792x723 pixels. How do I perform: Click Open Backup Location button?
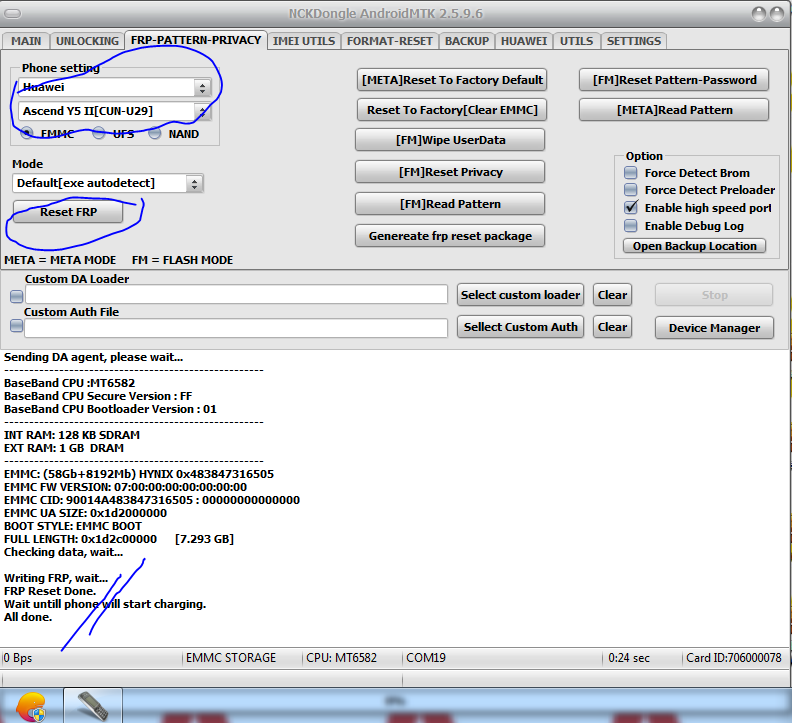tap(695, 246)
